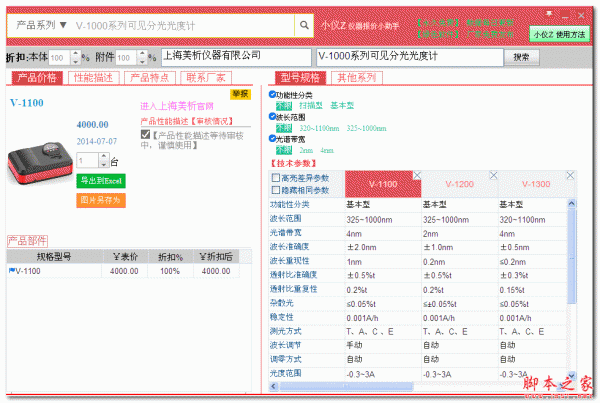
Task: Click the V-1000系列可见分光光度计 series field next to 搜索
Action: (410, 57)
